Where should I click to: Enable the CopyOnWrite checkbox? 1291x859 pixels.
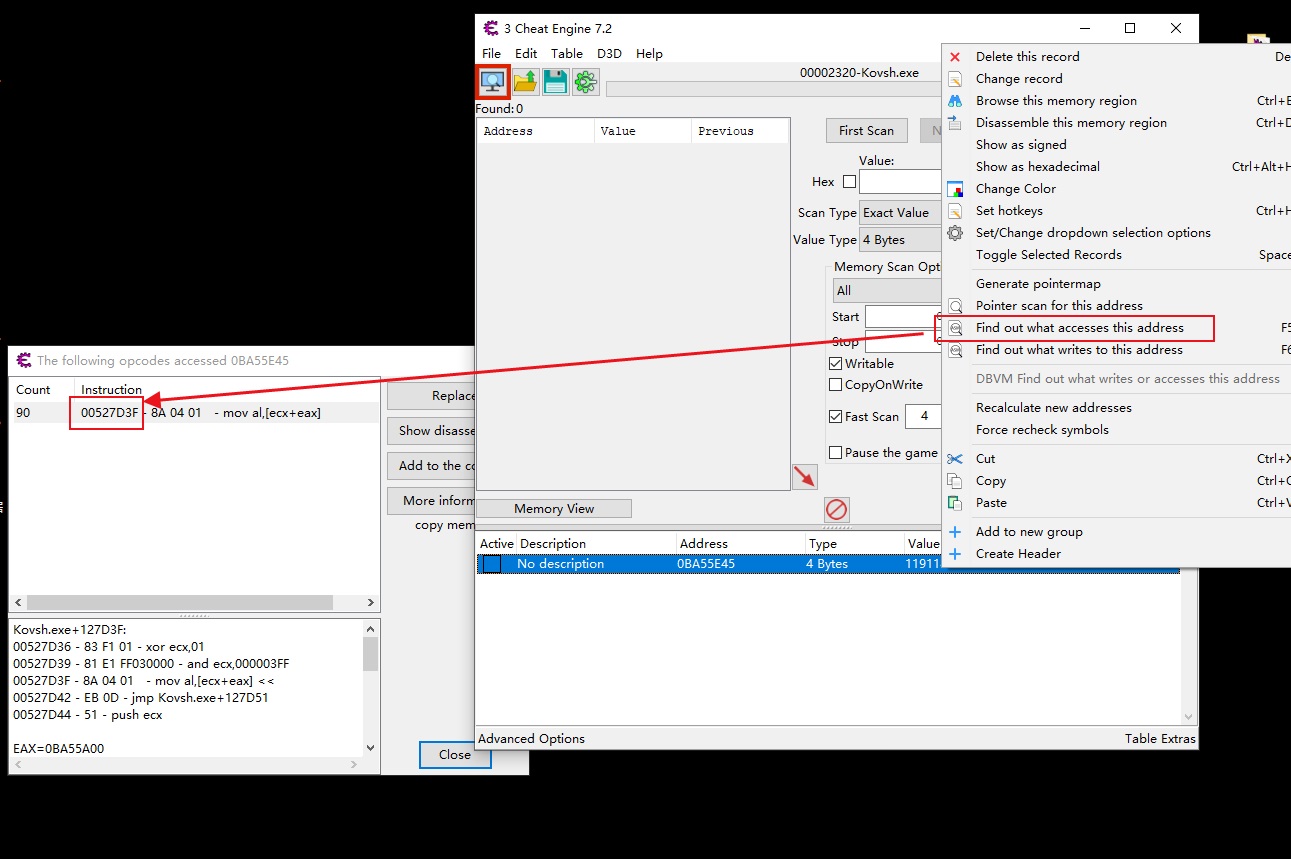coord(836,385)
